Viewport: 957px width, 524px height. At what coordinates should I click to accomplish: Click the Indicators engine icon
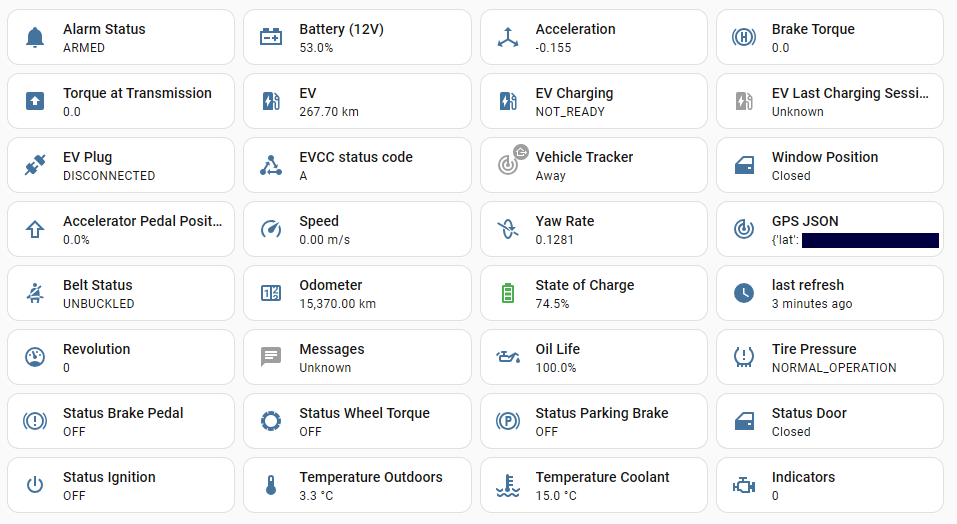[x=744, y=486]
